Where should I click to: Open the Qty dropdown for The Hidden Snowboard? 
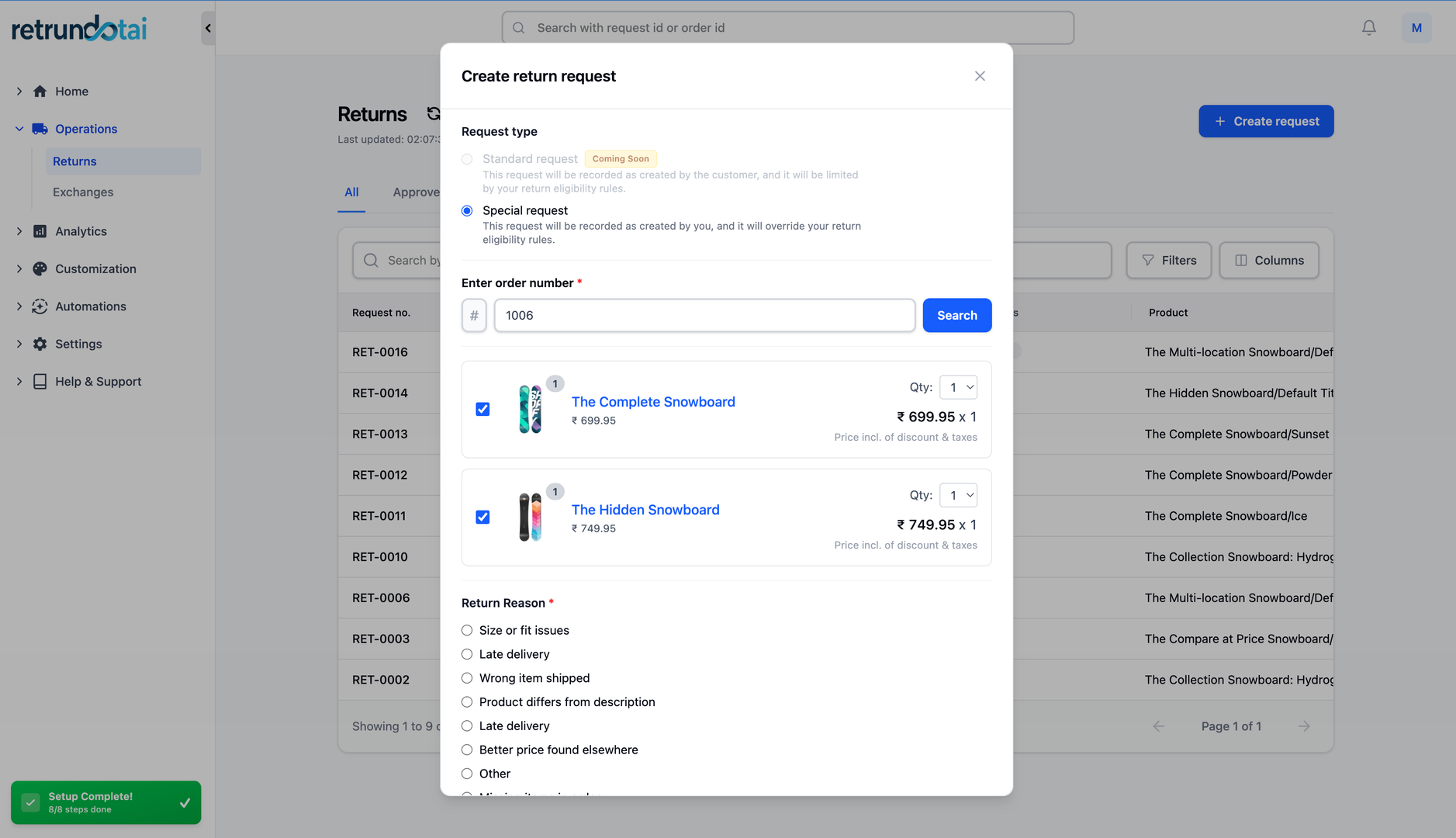(x=959, y=495)
